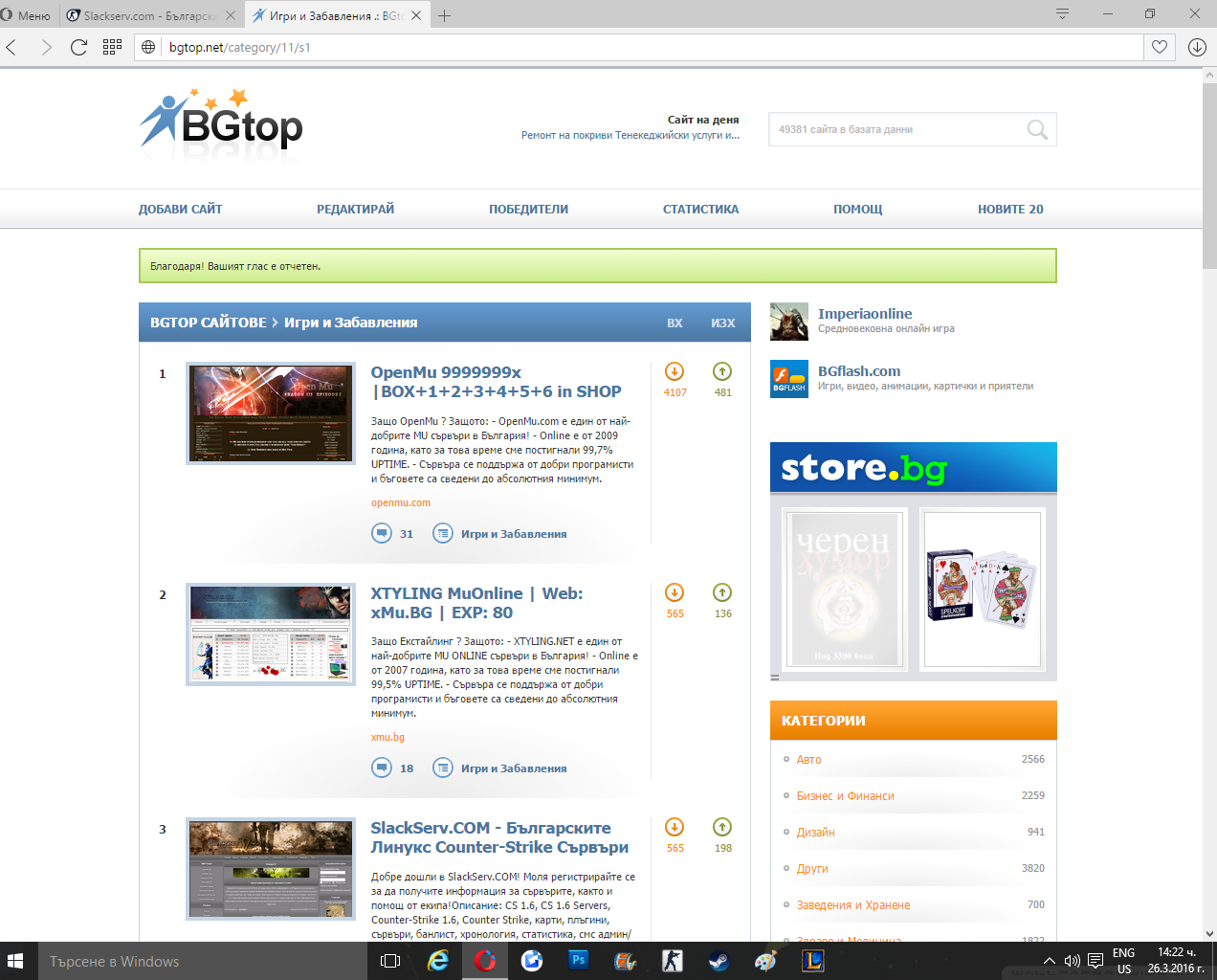The image size is (1217, 980).
Task: Click BGTOP САЙТОВЕ breadcrumb link
Action: click(x=209, y=323)
